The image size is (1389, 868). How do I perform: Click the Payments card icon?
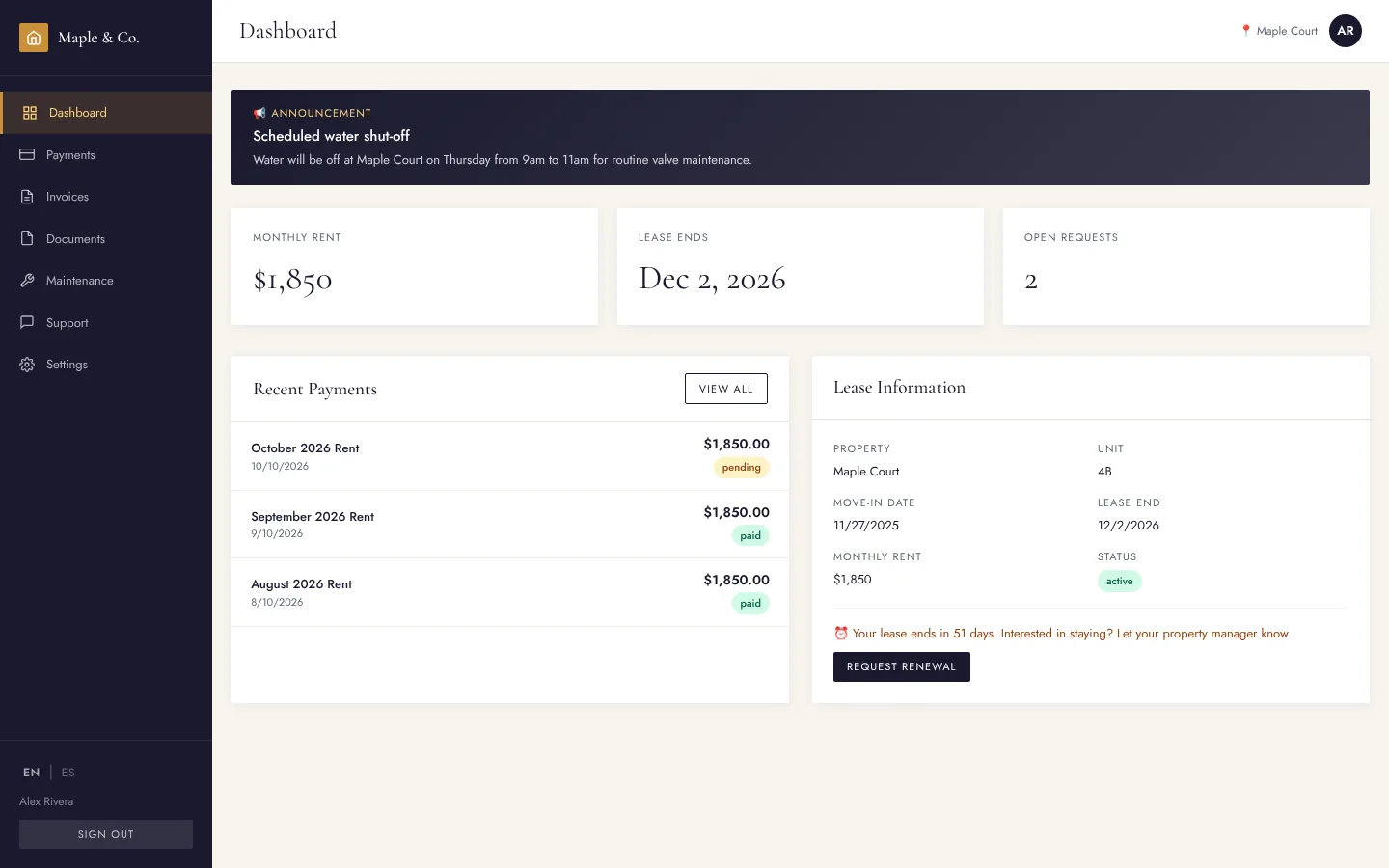(27, 154)
